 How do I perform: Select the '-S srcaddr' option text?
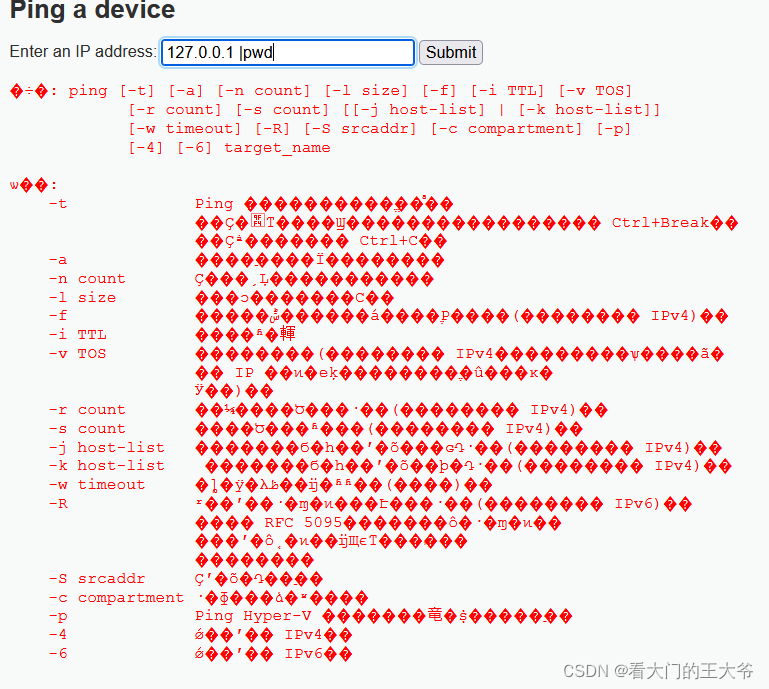click(x=97, y=579)
